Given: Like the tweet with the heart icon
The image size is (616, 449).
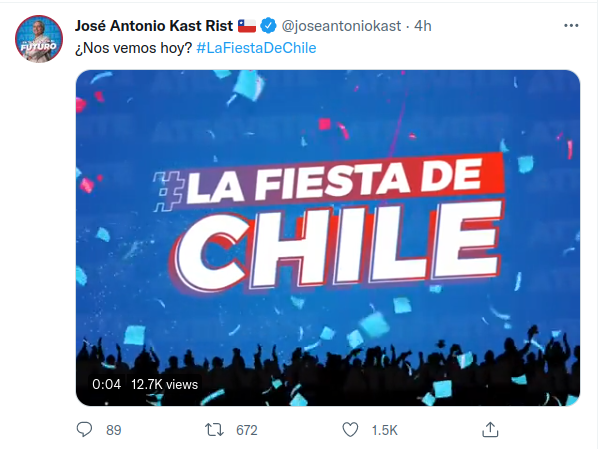Looking at the screenshot, I should coord(350,430).
